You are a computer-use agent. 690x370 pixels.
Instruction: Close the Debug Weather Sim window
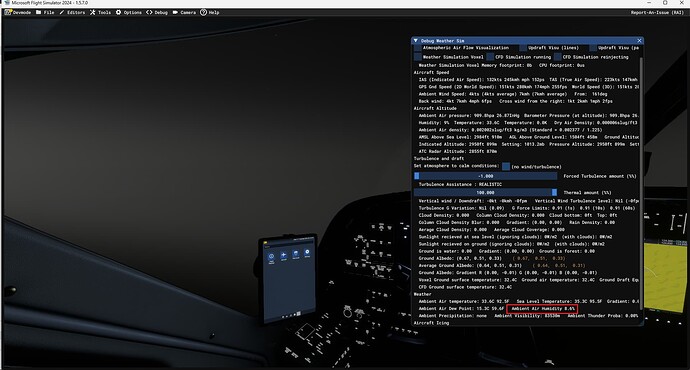(x=639, y=40)
